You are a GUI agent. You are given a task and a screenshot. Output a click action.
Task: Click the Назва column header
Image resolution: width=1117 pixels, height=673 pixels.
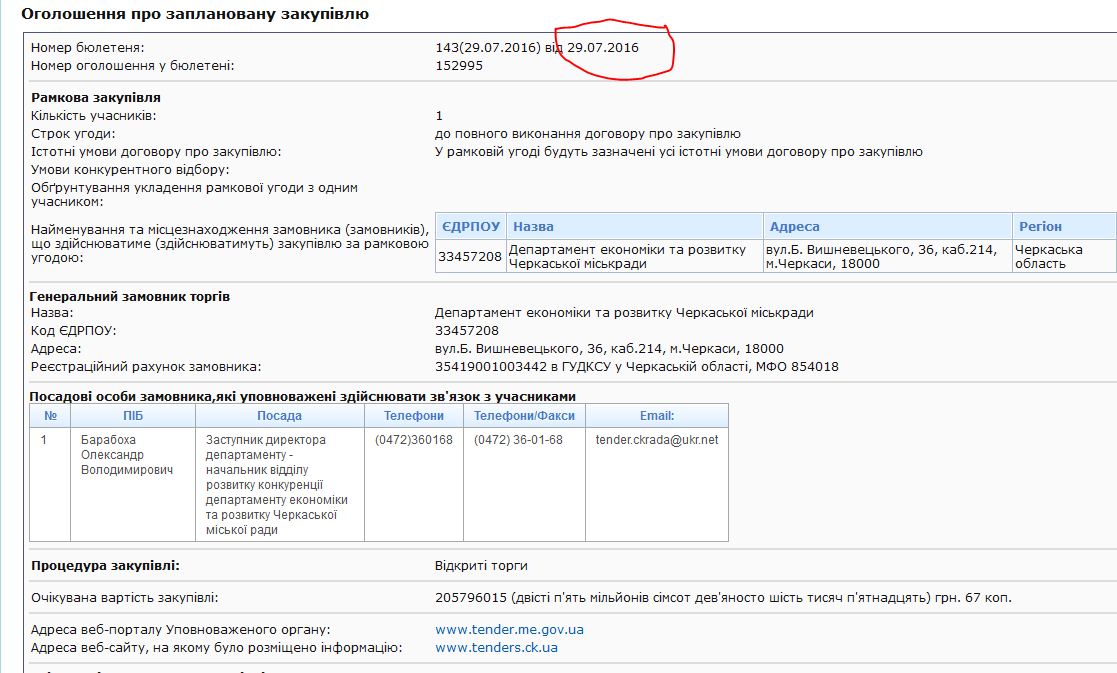[x=532, y=226]
